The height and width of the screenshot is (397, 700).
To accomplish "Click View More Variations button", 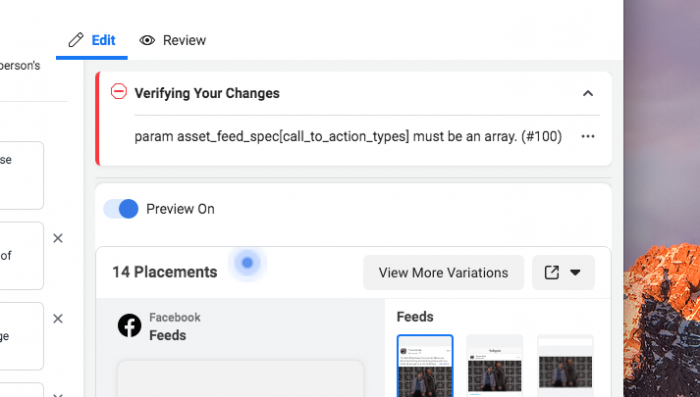I will tap(443, 272).
